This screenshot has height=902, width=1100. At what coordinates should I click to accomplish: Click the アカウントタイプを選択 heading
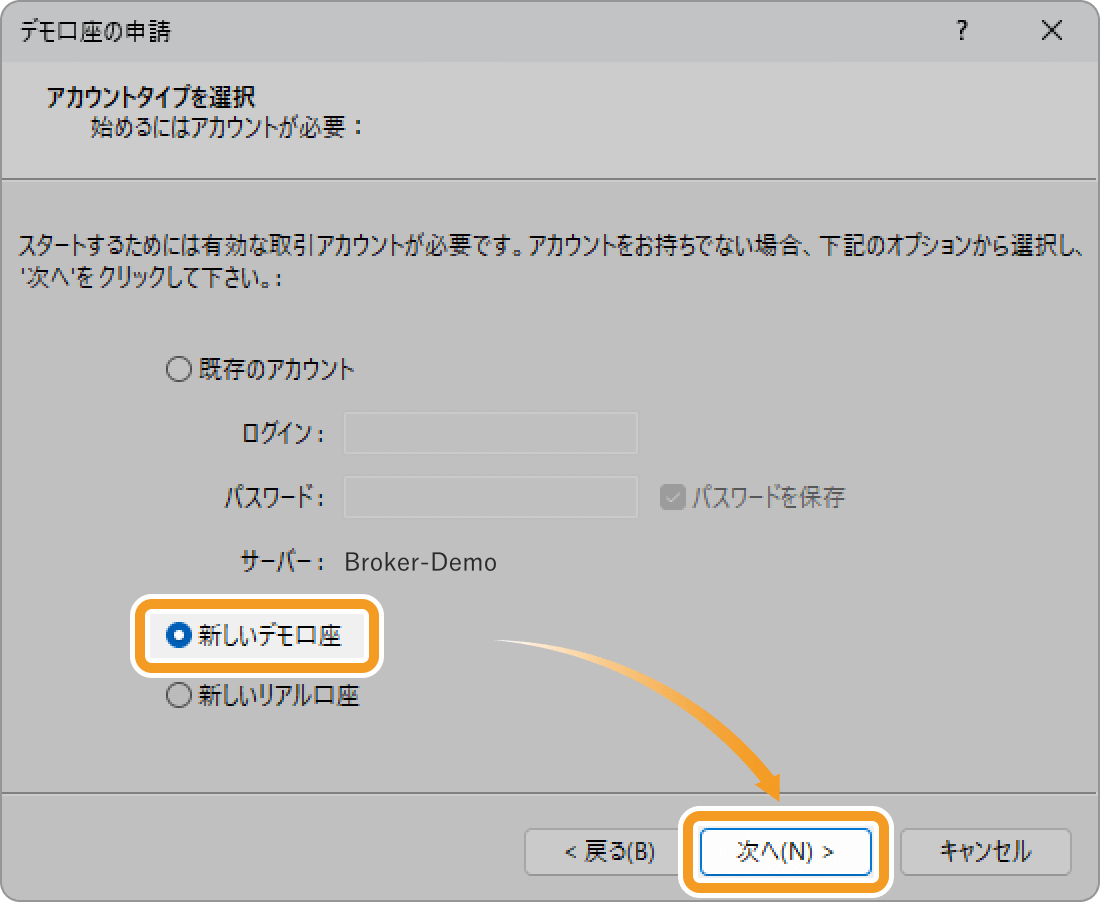point(151,97)
